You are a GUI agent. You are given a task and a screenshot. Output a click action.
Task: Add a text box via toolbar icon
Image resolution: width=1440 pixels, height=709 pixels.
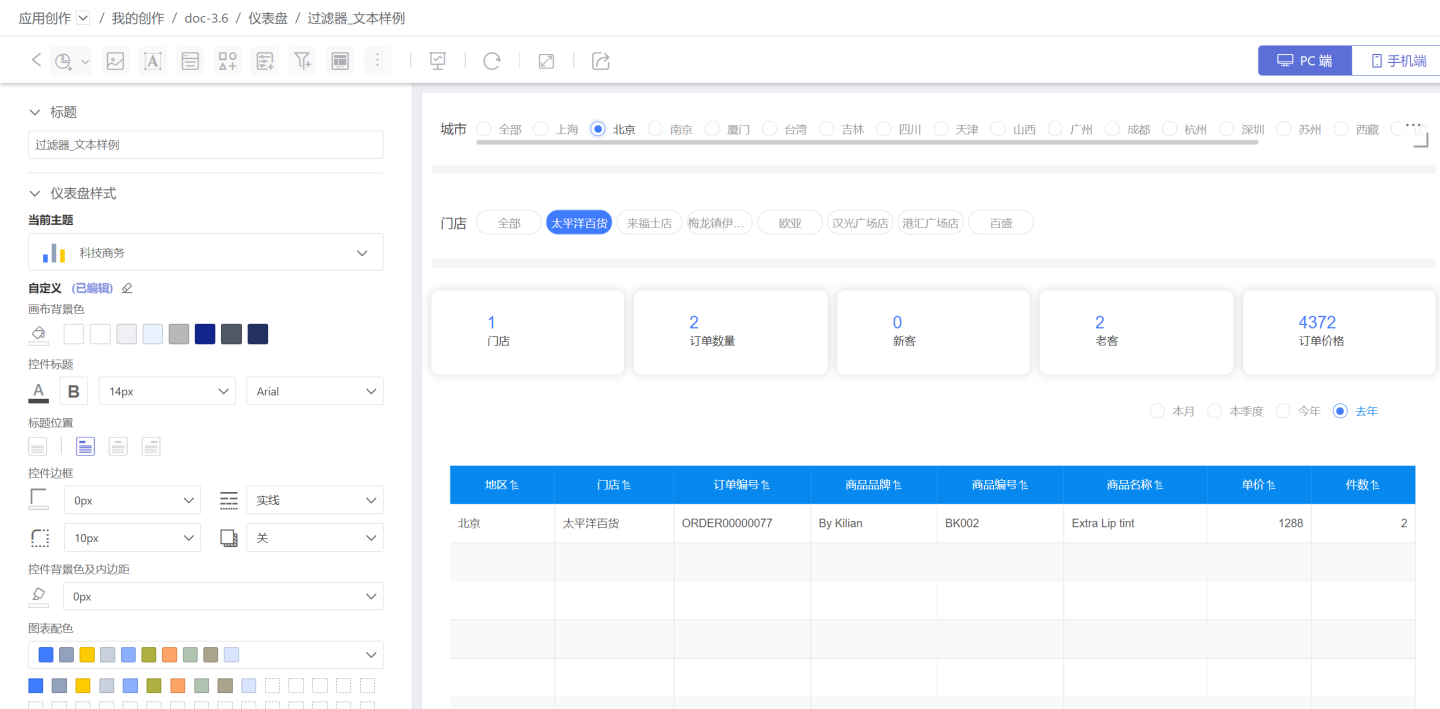[x=153, y=61]
